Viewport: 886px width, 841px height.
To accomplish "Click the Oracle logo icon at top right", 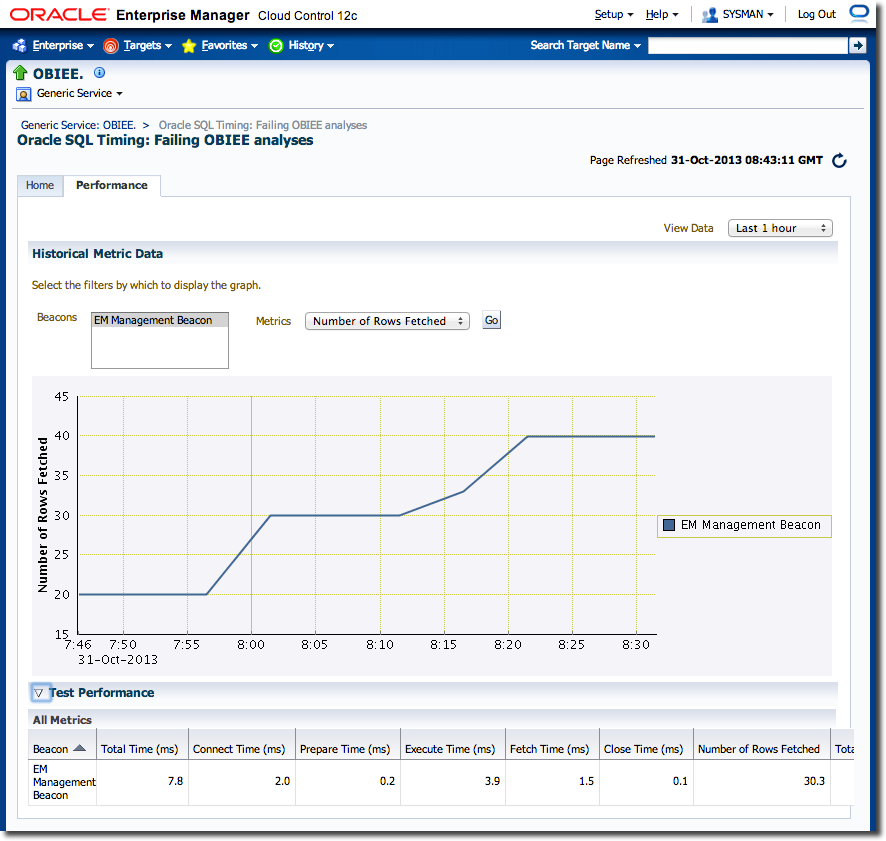I will [859, 14].
